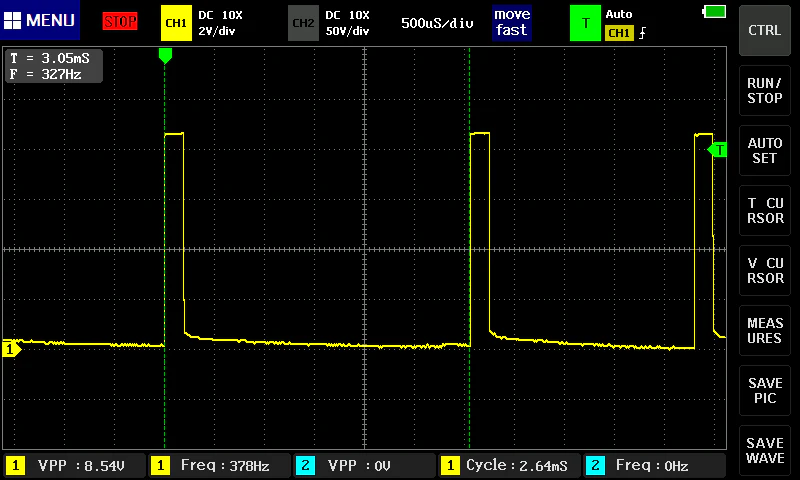Tap the SAVE PIC button
This screenshot has width=800, height=480.
point(764,391)
